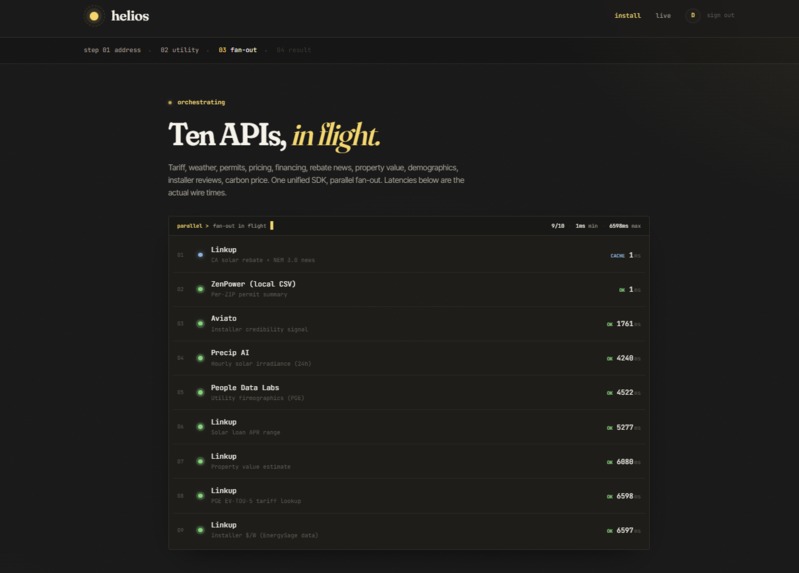Click the Utility firmographics (PGE) description
The height and width of the screenshot is (573, 799).
point(257,398)
